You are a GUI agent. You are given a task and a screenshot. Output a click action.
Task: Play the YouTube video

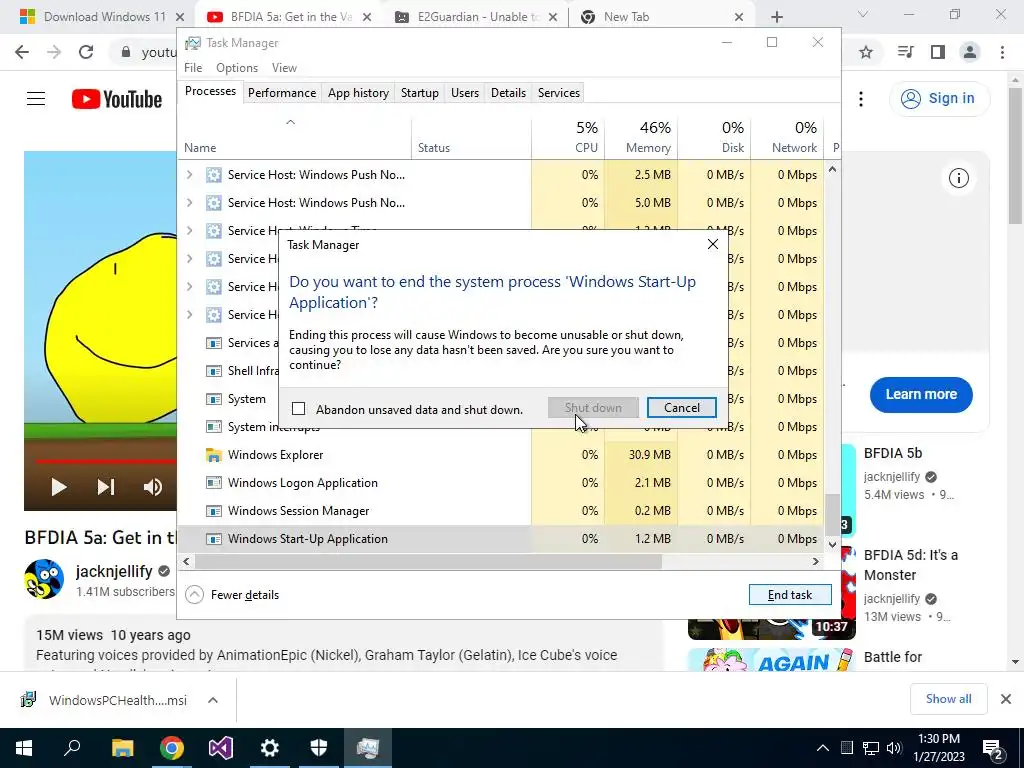[58, 487]
